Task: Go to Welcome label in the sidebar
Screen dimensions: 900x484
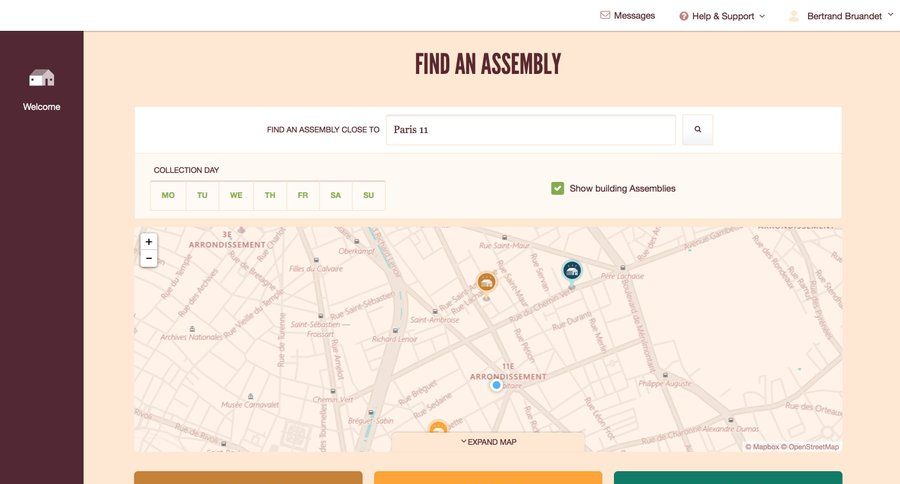Action: pyautogui.click(x=41, y=107)
